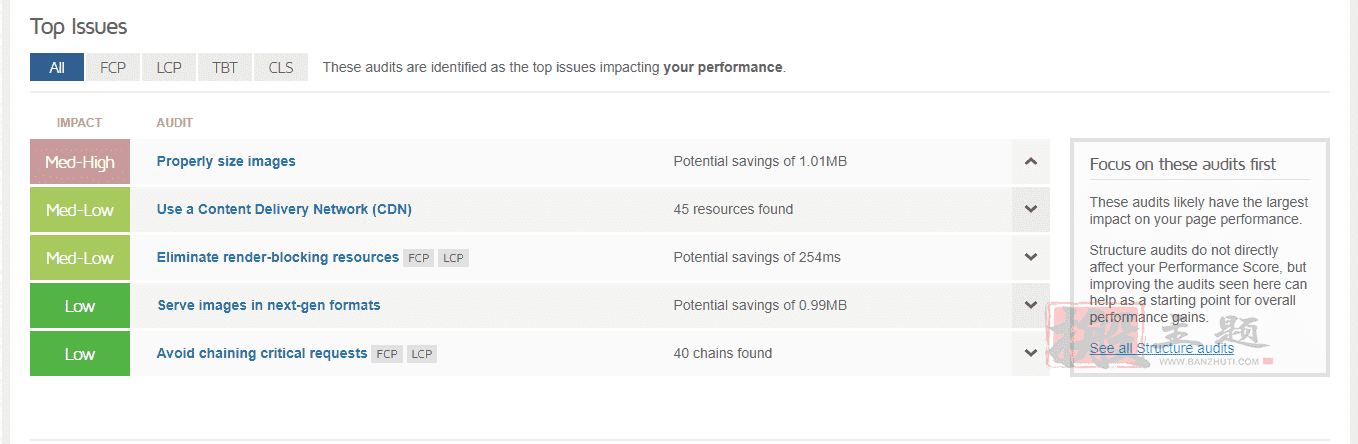Open Serve images in next-gen formats audit
This screenshot has width=1358, height=444.
pyautogui.click(x=269, y=305)
